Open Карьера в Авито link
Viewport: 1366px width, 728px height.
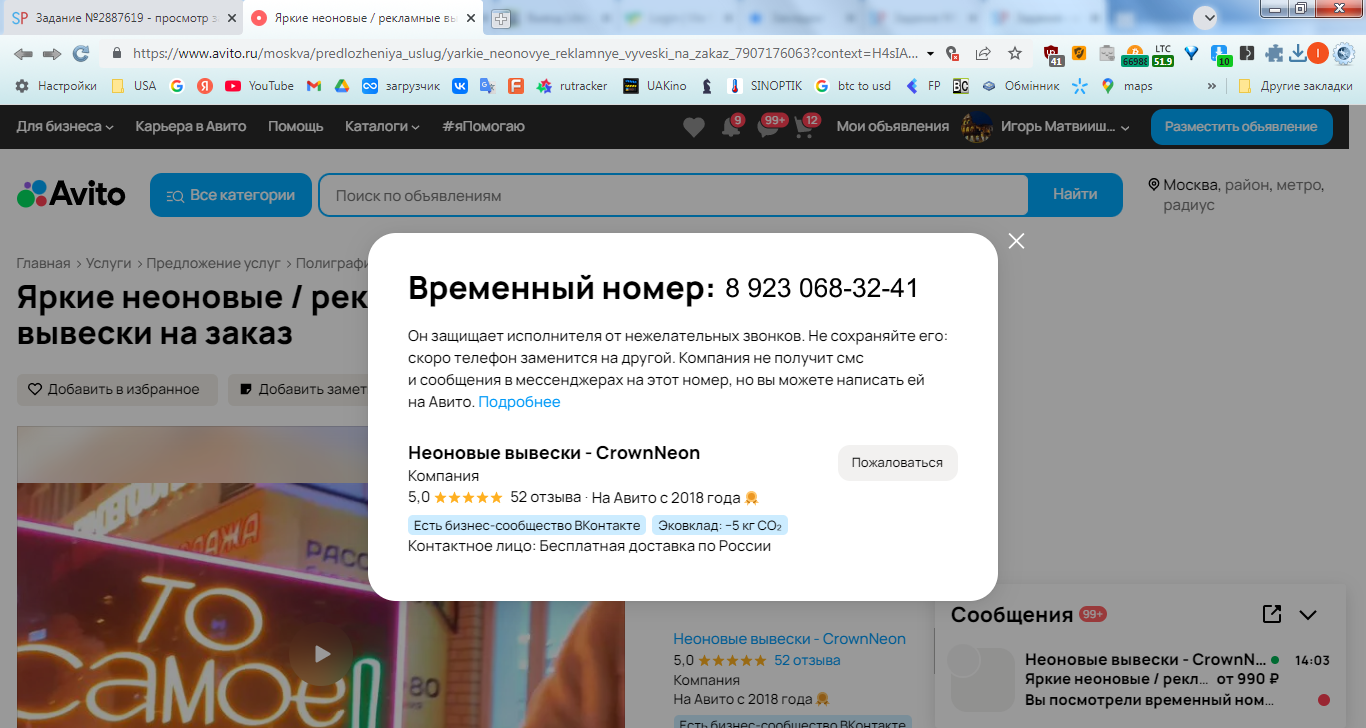[x=190, y=127]
